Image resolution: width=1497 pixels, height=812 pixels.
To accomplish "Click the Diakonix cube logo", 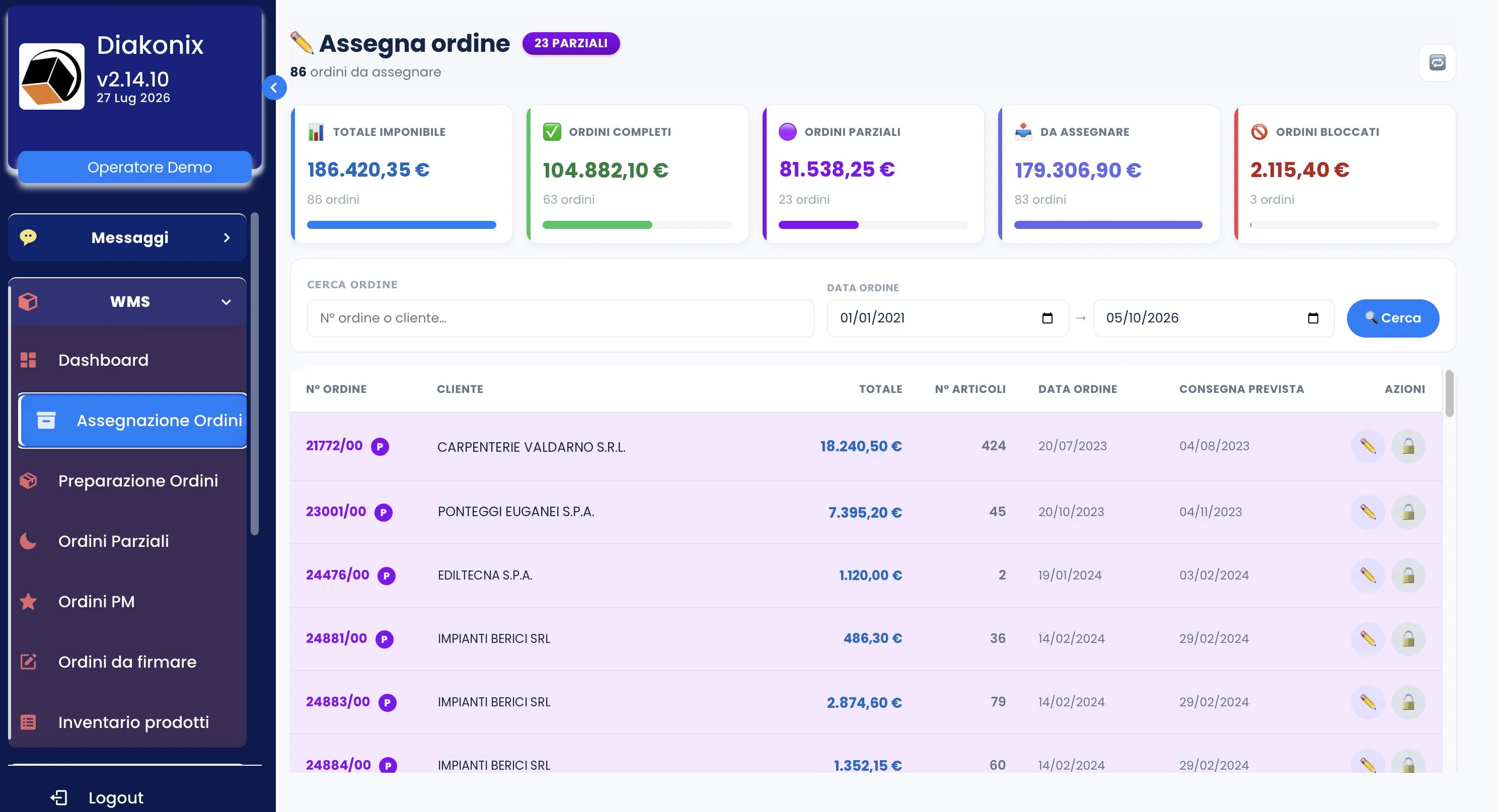I will pyautogui.click(x=52, y=76).
